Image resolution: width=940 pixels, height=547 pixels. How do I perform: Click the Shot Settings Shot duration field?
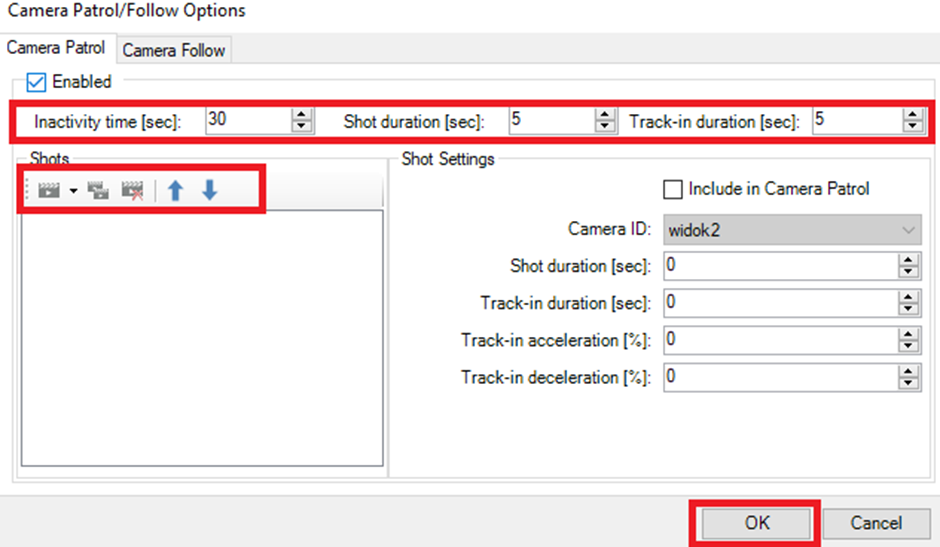click(781, 266)
